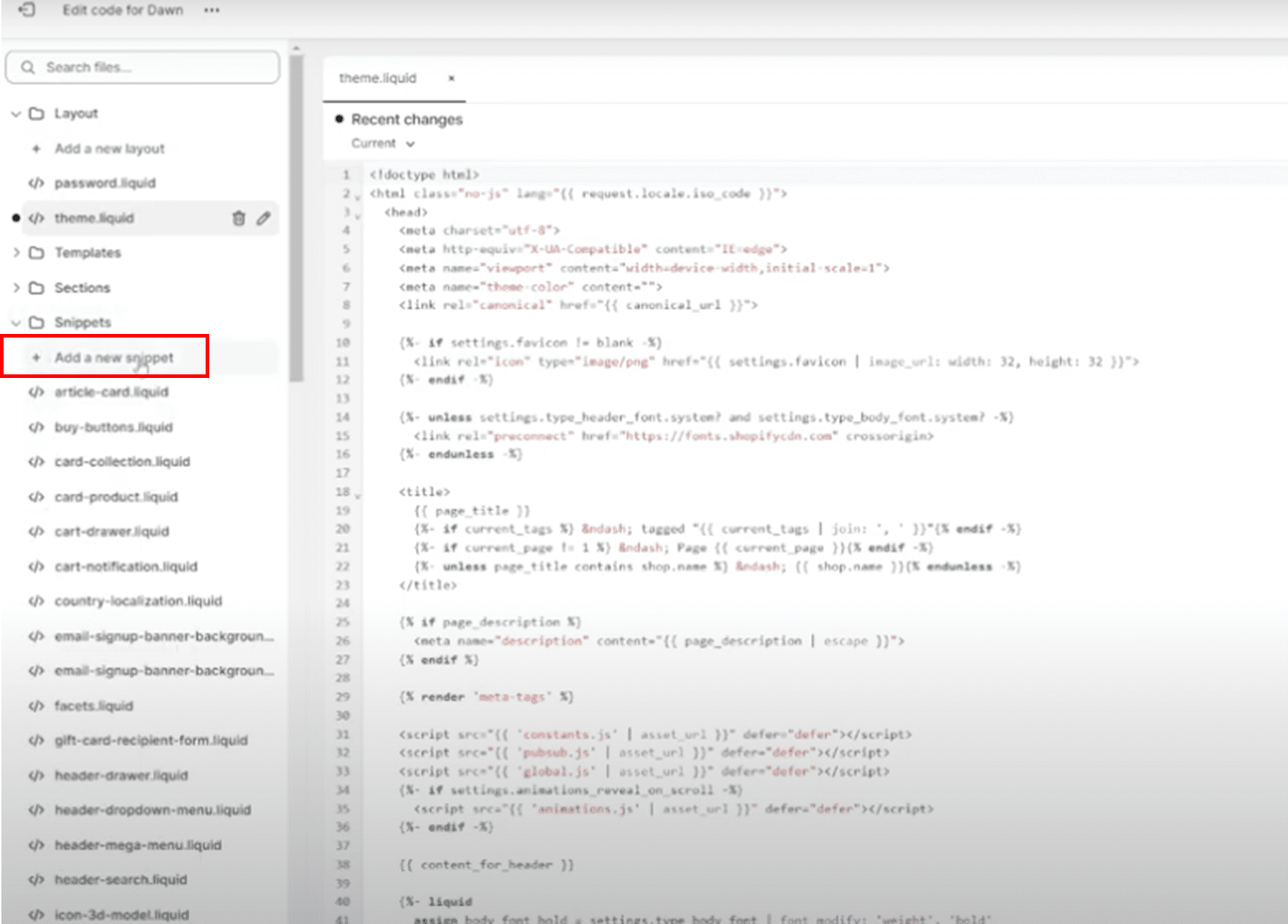Click the code icon beside article-card.liquid
Image resolution: width=1288 pixels, height=924 pixels.
pyautogui.click(x=36, y=392)
